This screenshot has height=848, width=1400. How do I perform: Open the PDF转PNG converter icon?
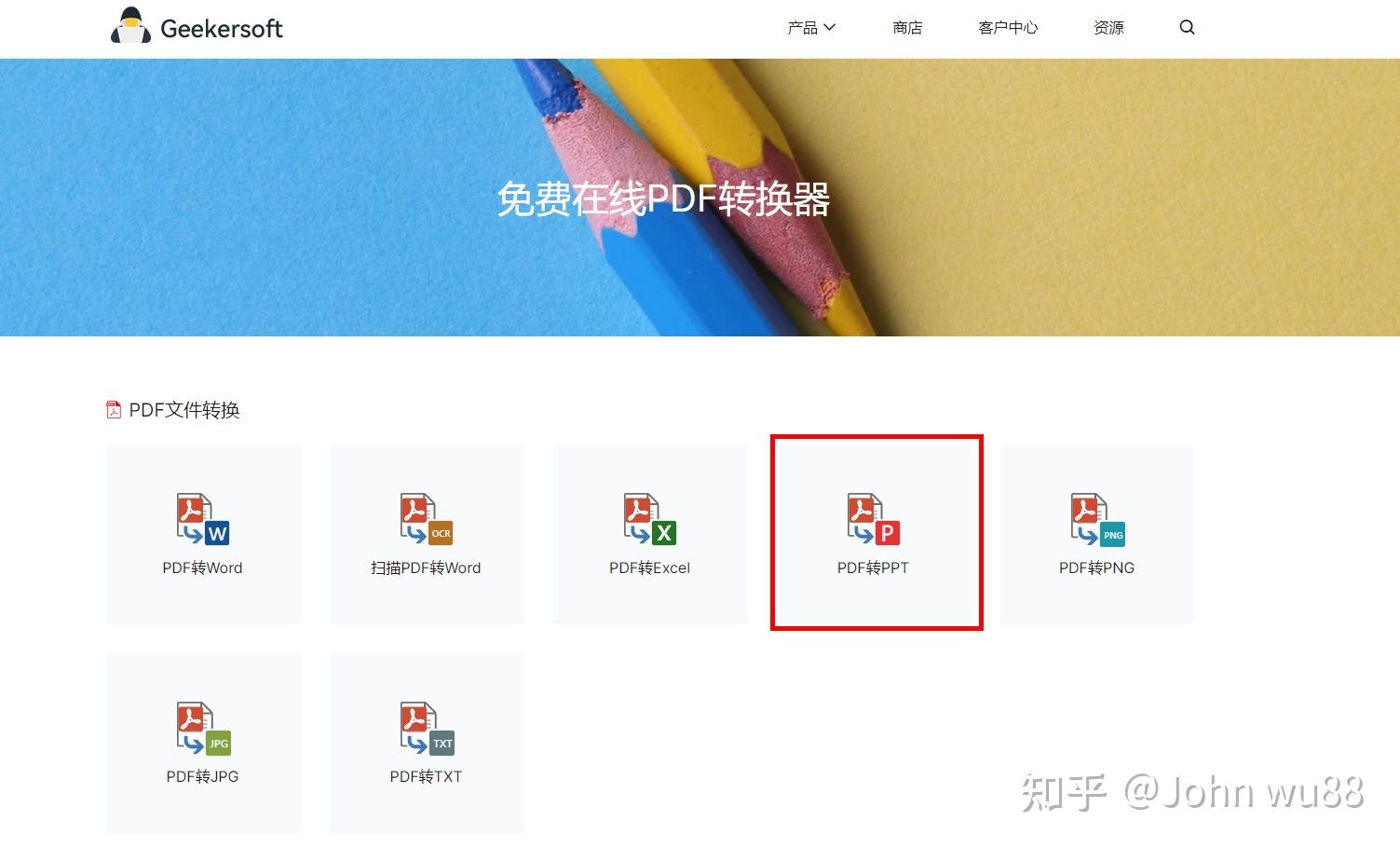coord(1096,520)
